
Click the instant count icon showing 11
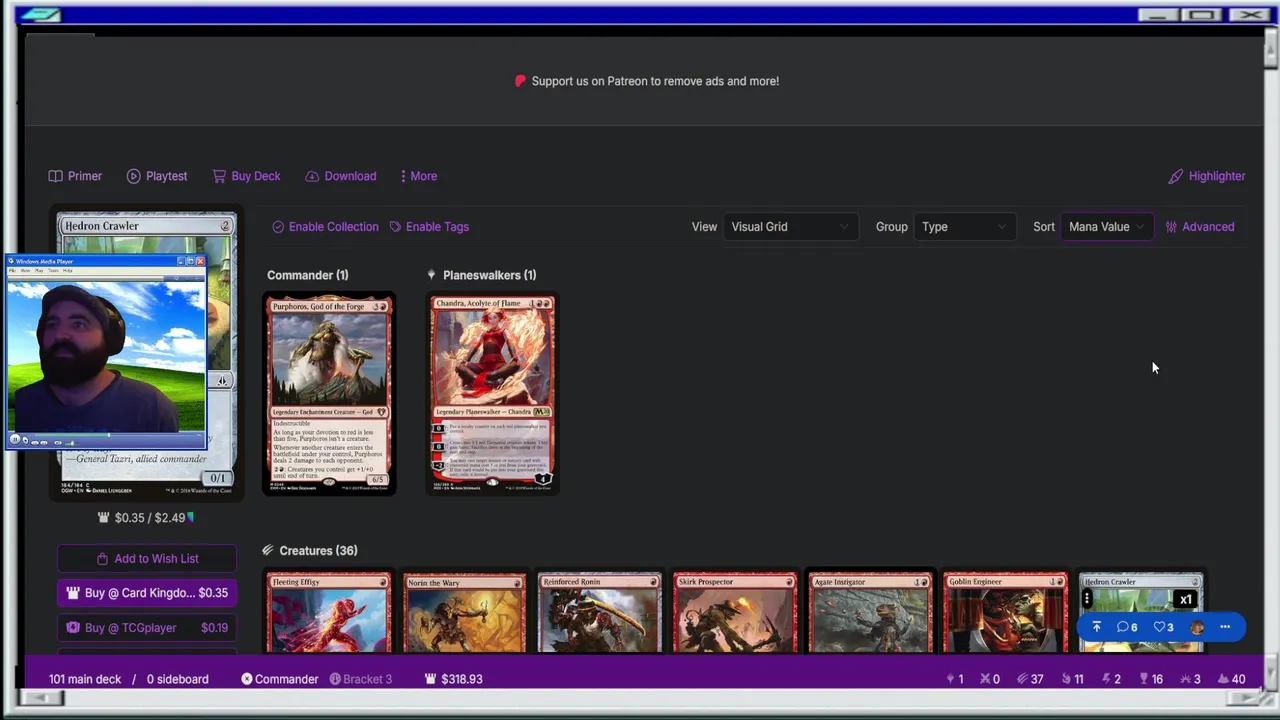(1072, 679)
